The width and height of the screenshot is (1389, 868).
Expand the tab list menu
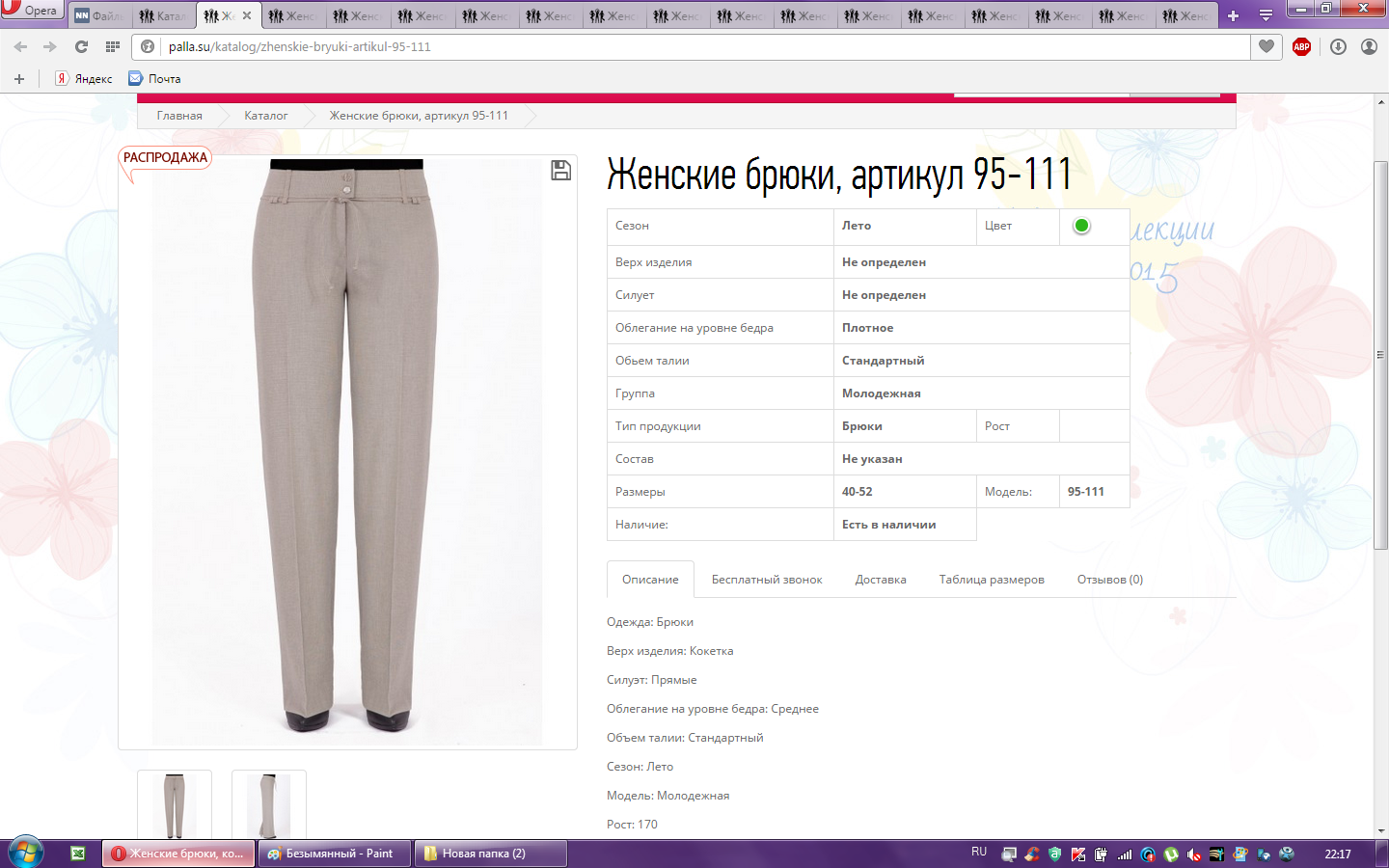[1266, 15]
